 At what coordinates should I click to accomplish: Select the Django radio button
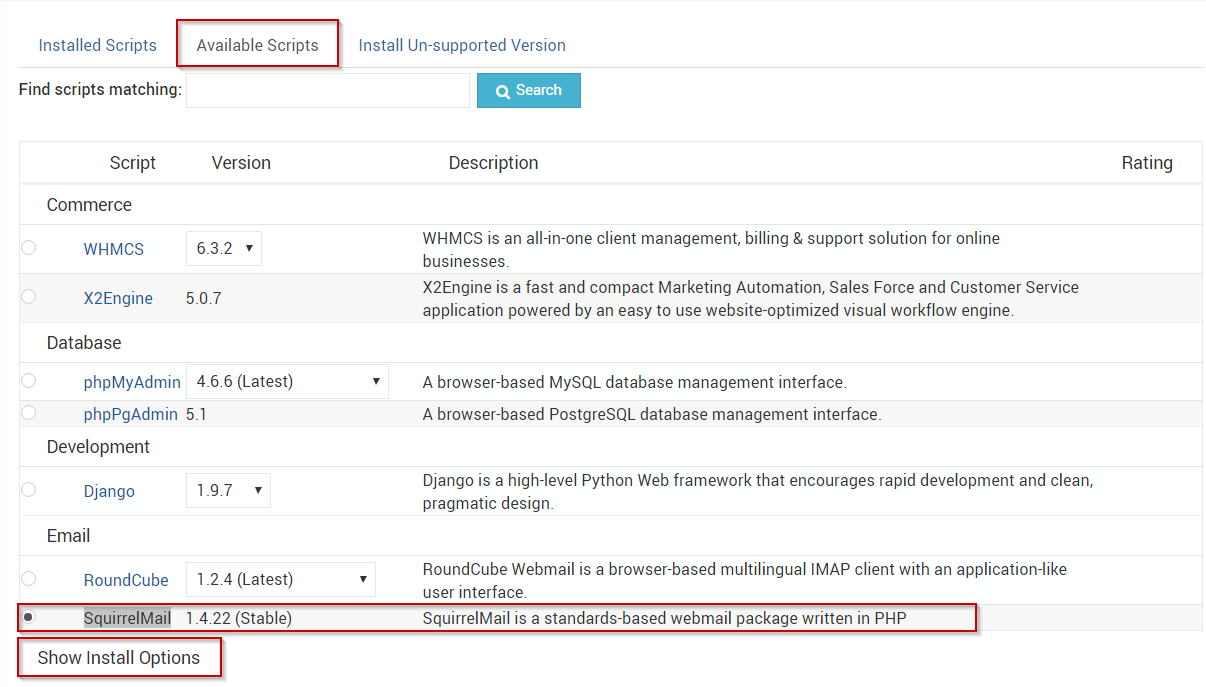[28, 489]
